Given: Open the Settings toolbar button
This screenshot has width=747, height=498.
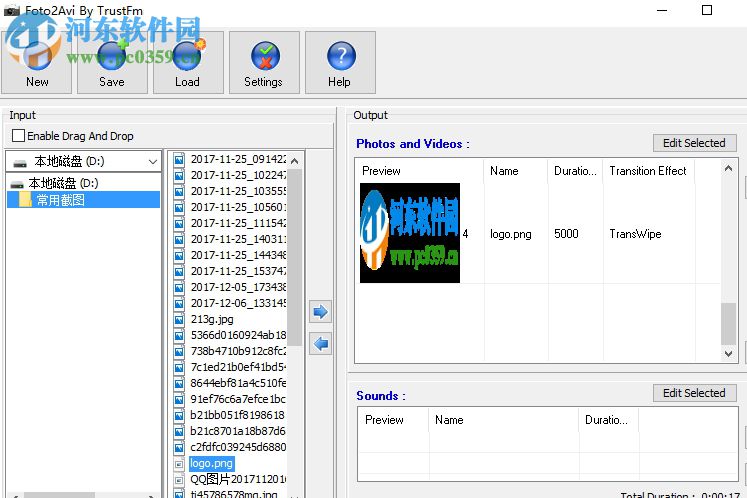Looking at the screenshot, I should click(264, 62).
